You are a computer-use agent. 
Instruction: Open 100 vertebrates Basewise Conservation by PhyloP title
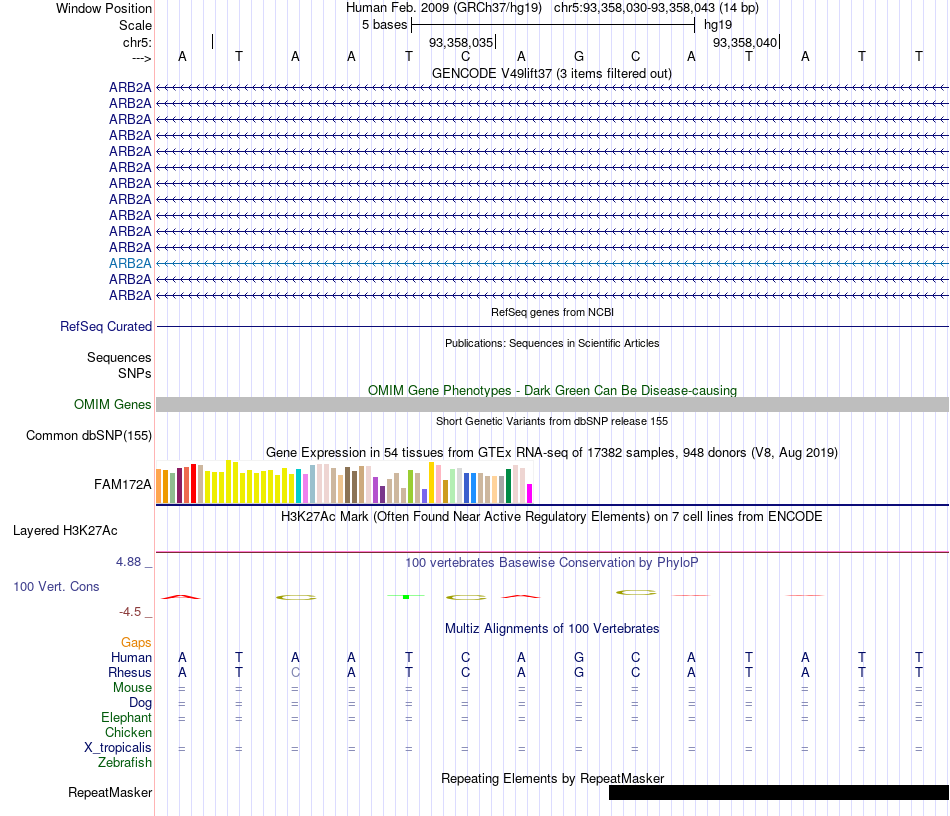pyautogui.click(x=552, y=562)
